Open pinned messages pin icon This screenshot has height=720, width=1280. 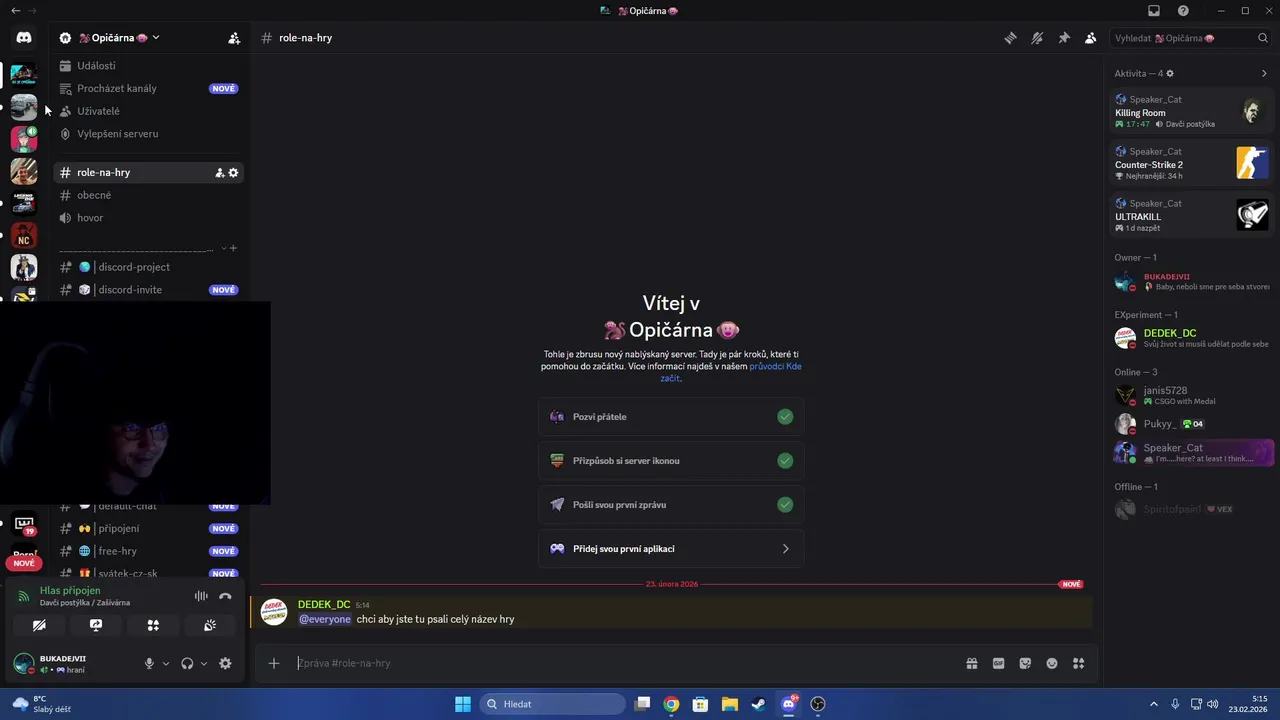tap(1064, 38)
